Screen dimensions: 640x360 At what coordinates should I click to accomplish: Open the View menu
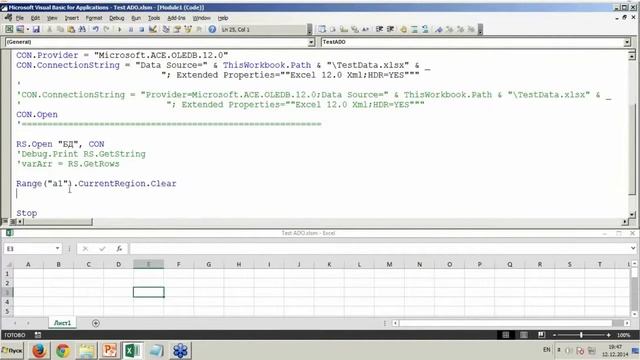pos(52,18)
